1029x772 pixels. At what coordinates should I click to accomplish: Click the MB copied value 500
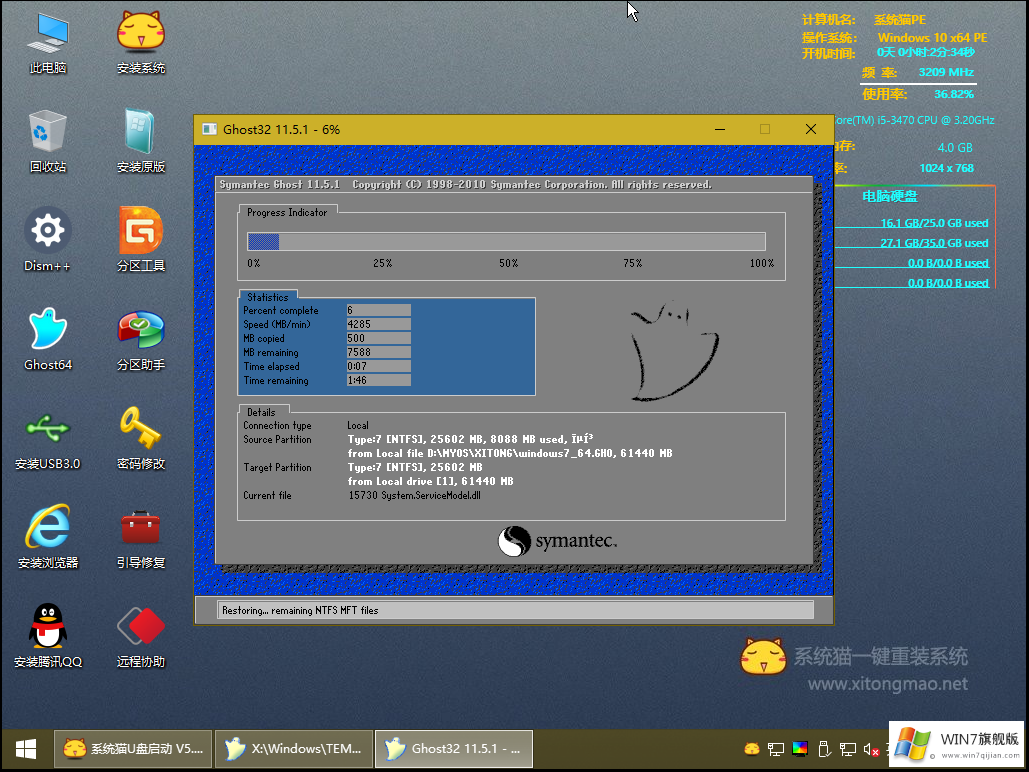tap(379, 339)
